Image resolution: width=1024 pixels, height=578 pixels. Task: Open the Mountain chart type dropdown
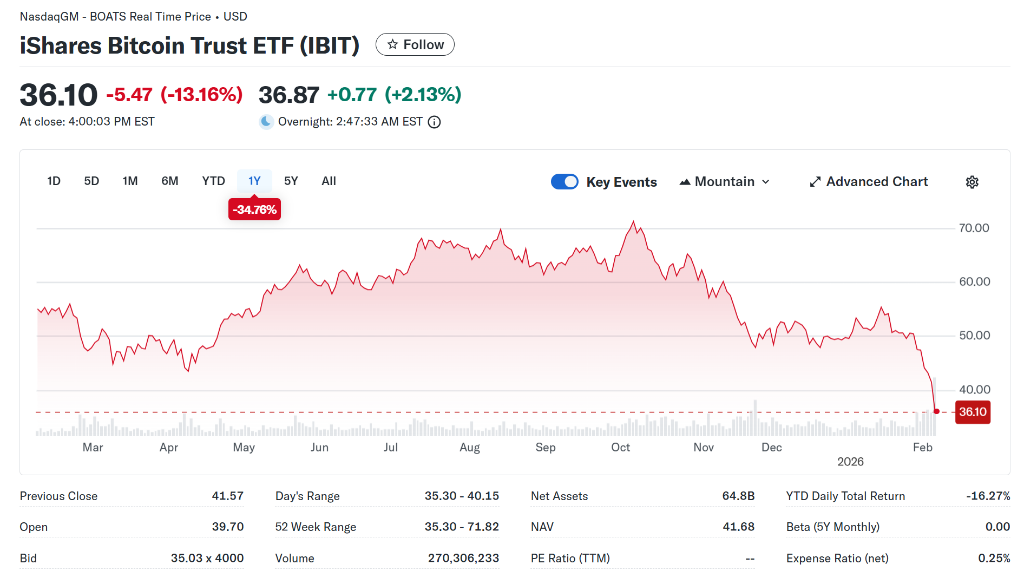[x=725, y=182]
